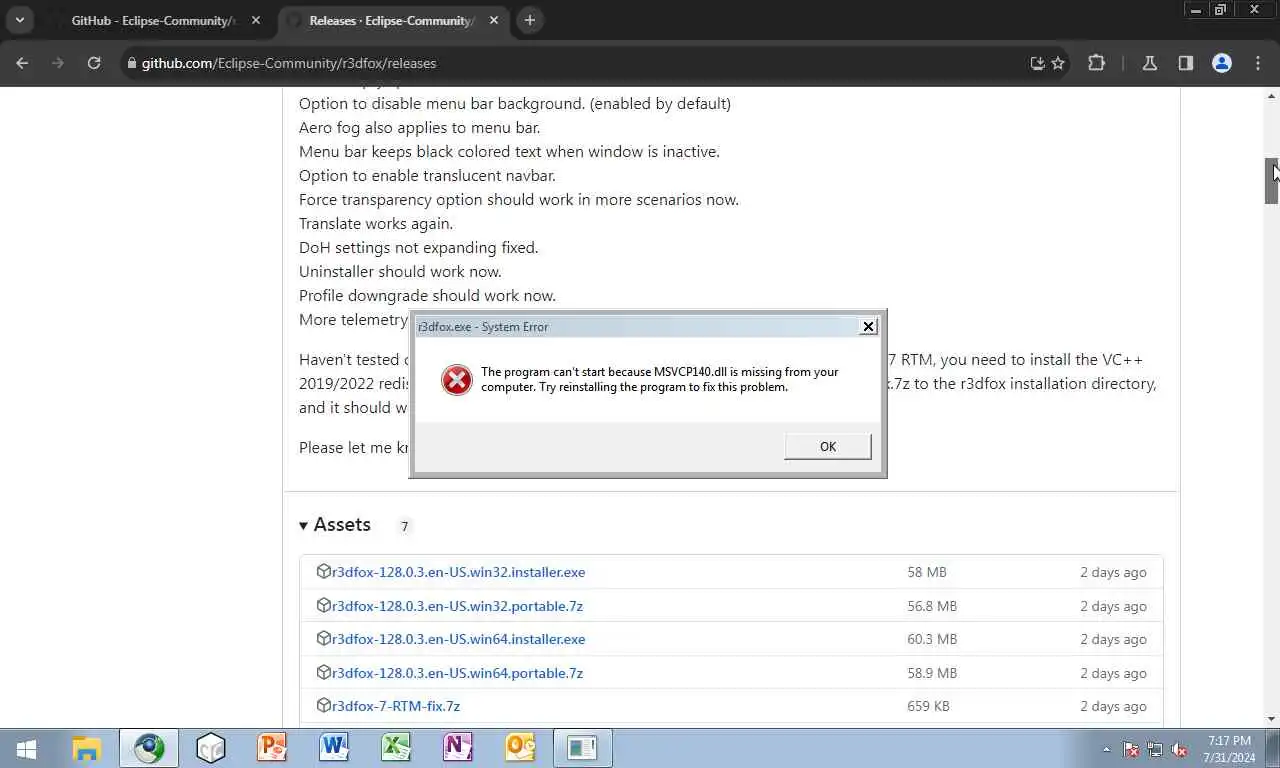Click the Assets count badge 7

tap(404, 526)
